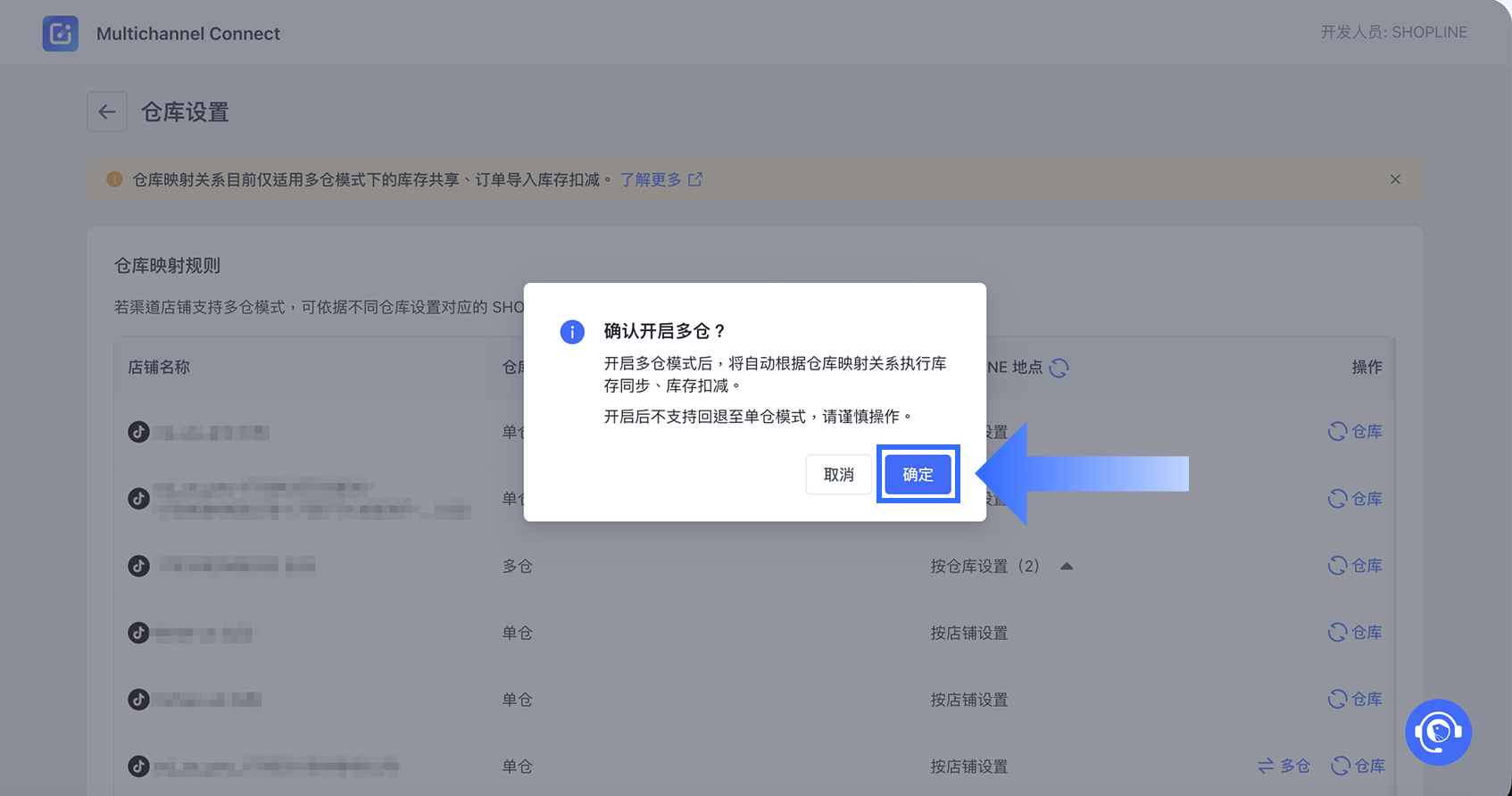1512x796 pixels.
Task: Dismiss the yellow notice banner with X
Action: tap(1395, 179)
